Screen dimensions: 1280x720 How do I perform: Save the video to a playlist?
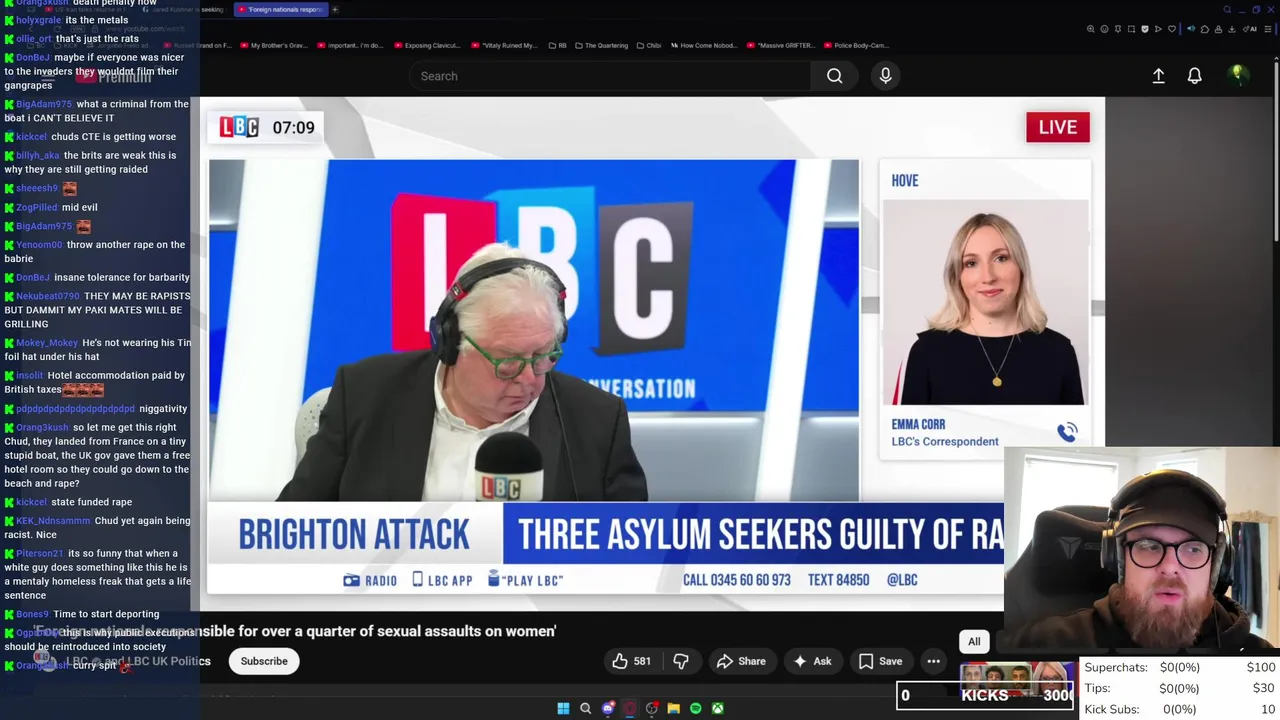880,661
